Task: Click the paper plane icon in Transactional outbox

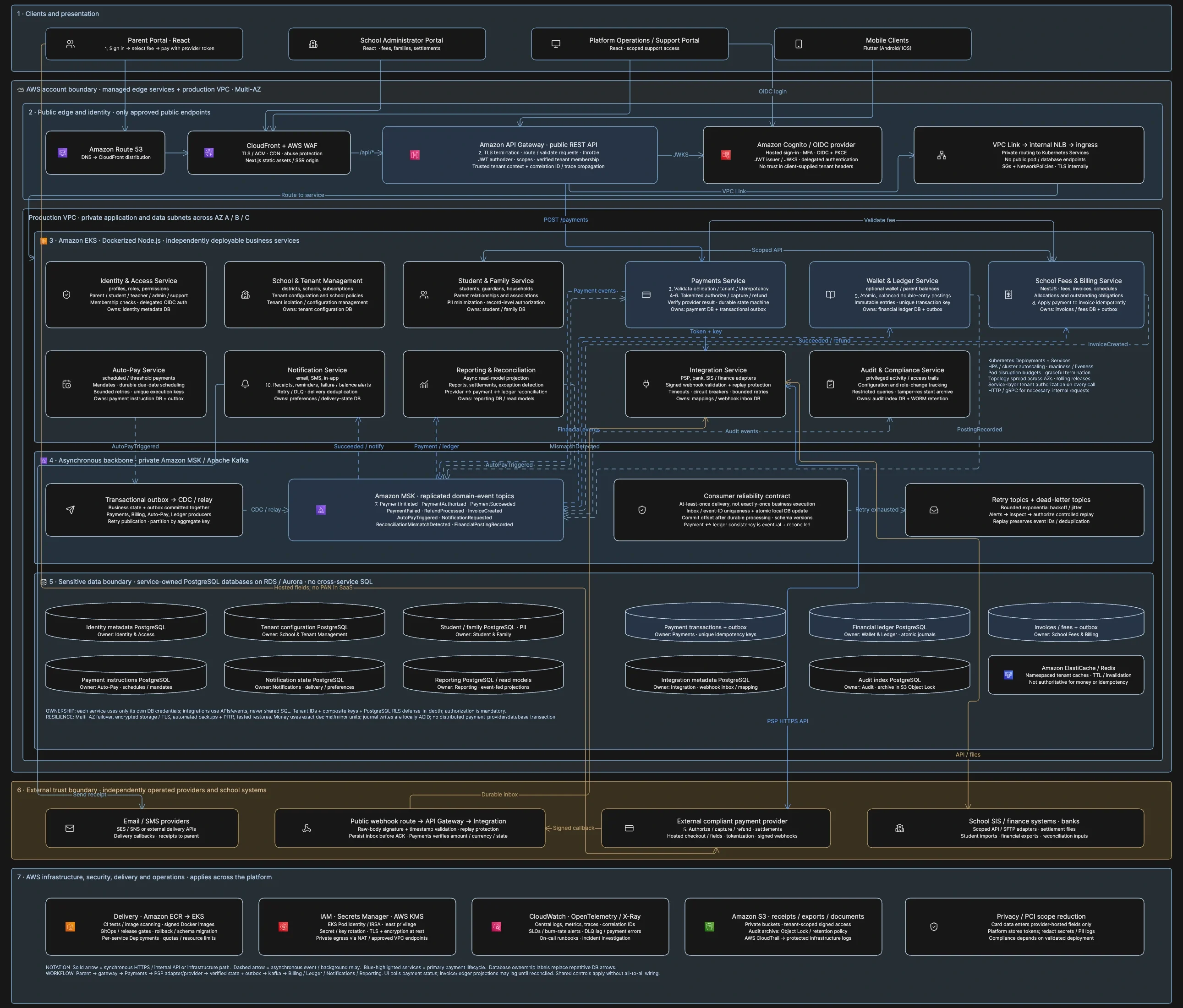Action: pos(70,510)
